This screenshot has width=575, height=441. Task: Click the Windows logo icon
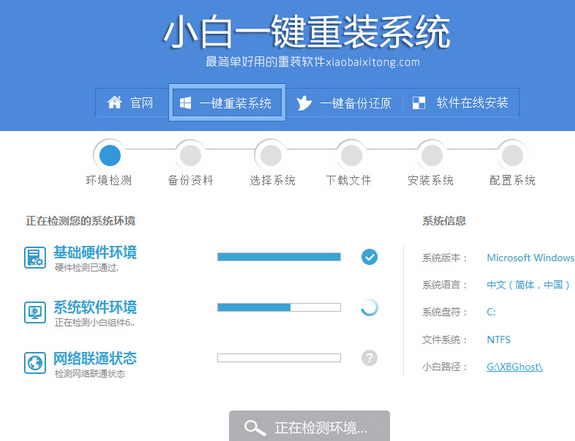pos(185,103)
